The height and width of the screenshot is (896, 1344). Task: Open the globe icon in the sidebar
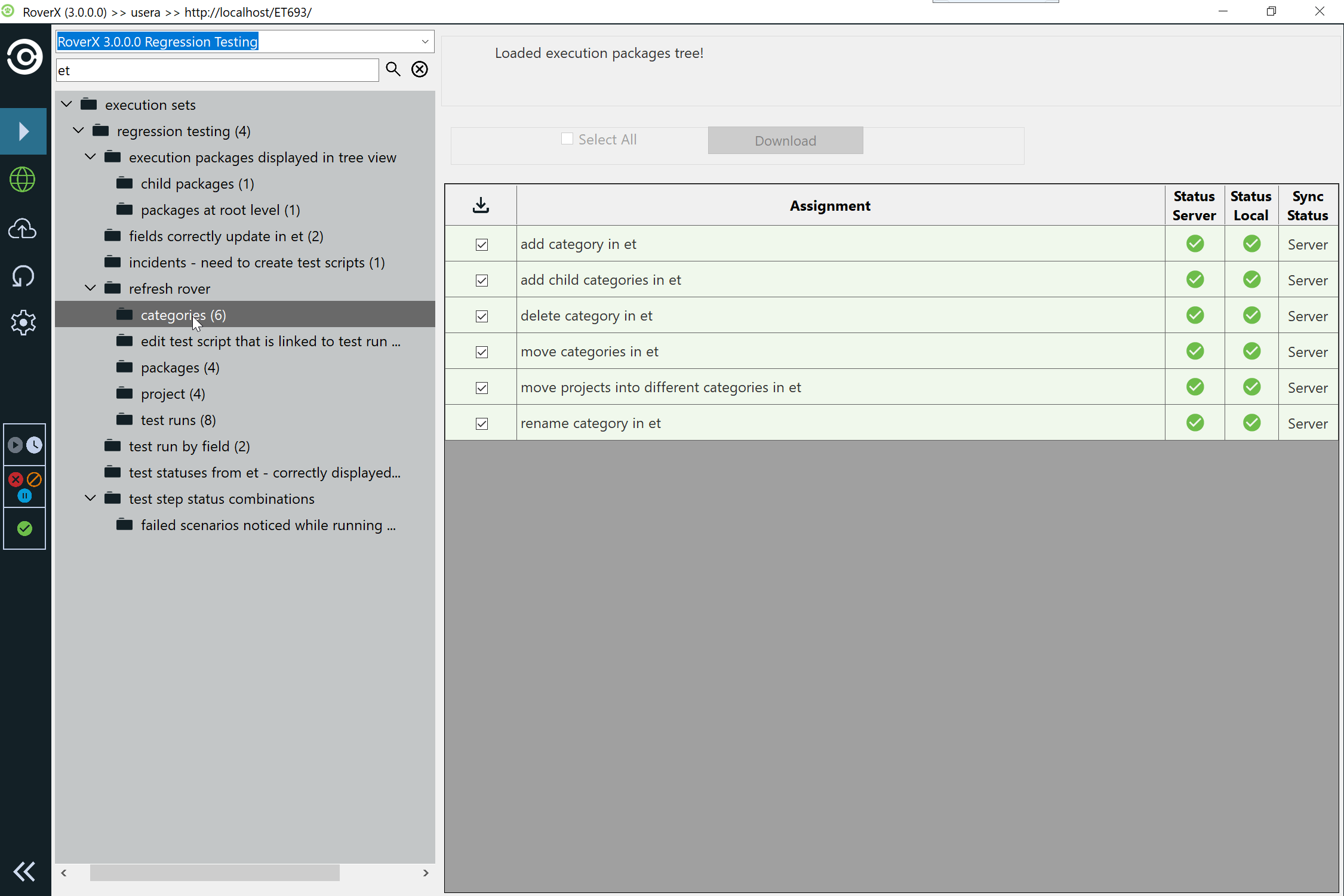point(23,180)
